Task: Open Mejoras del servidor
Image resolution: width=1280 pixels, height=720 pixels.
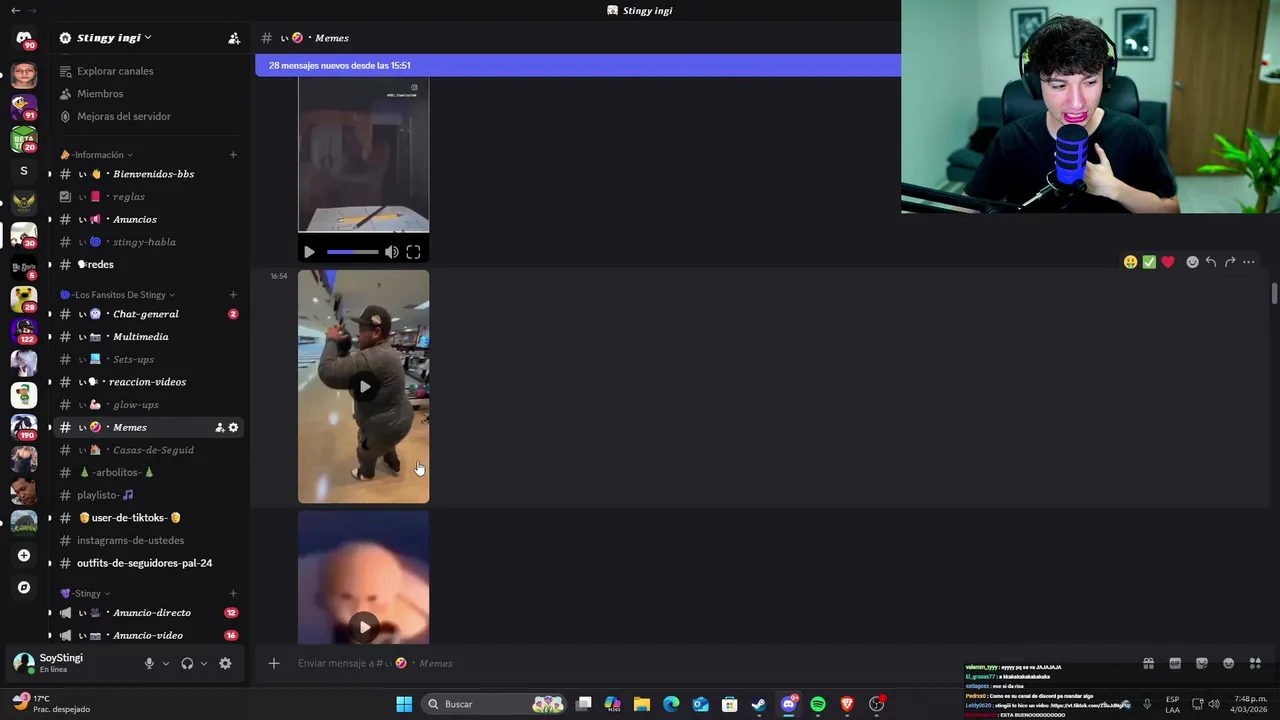Action: click(148, 116)
